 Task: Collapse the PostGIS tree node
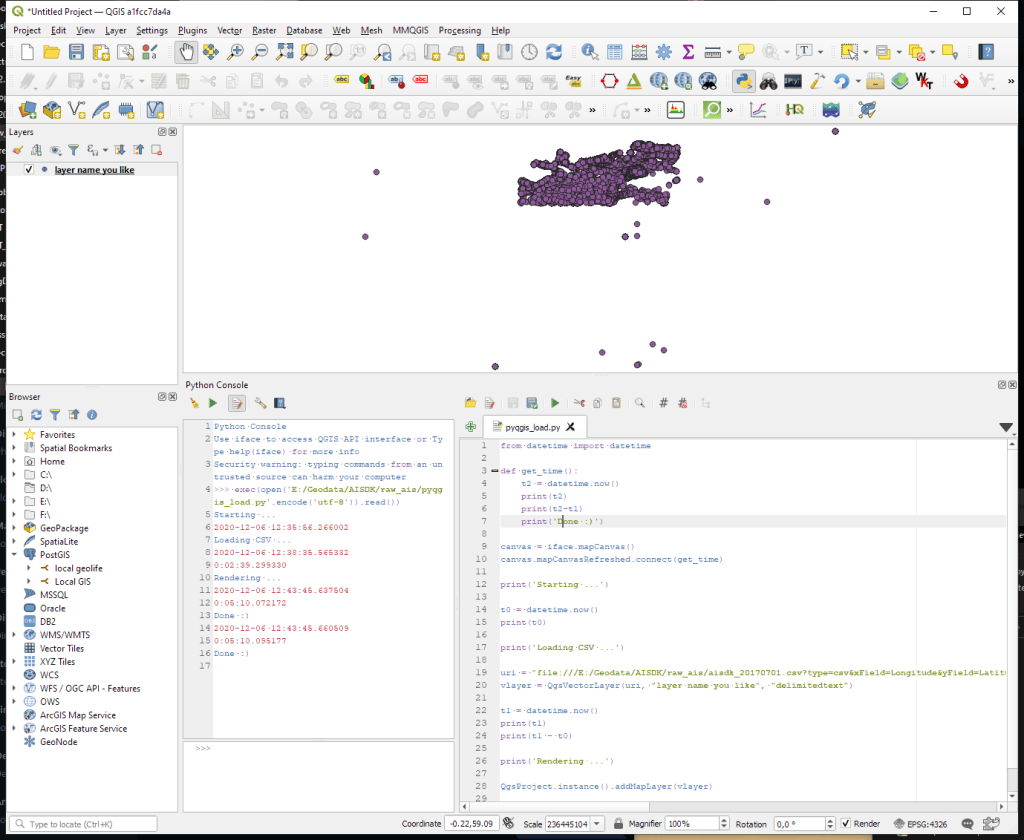[x=14, y=555]
